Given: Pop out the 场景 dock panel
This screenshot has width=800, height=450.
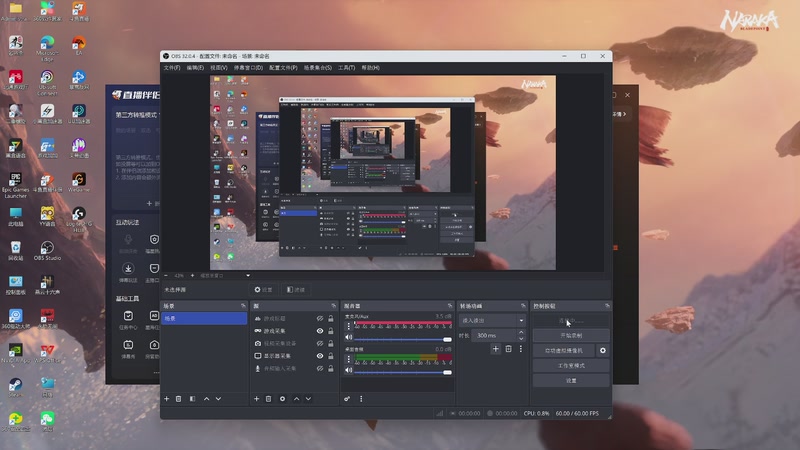Looking at the screenshot, I should click(x=243, y=306).
